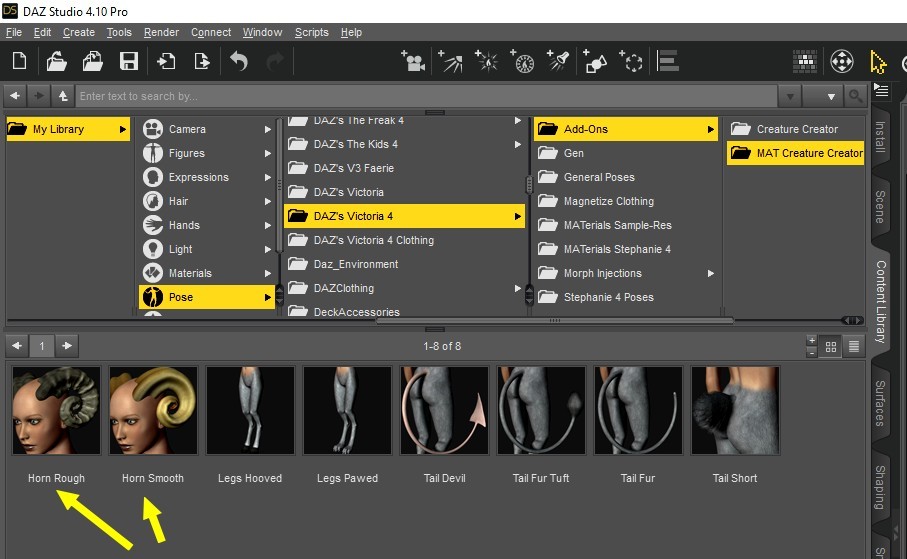The width and height of the screenshot is (907, 559).
Task: Click the page number 1 field
Action: pos(42,346)
